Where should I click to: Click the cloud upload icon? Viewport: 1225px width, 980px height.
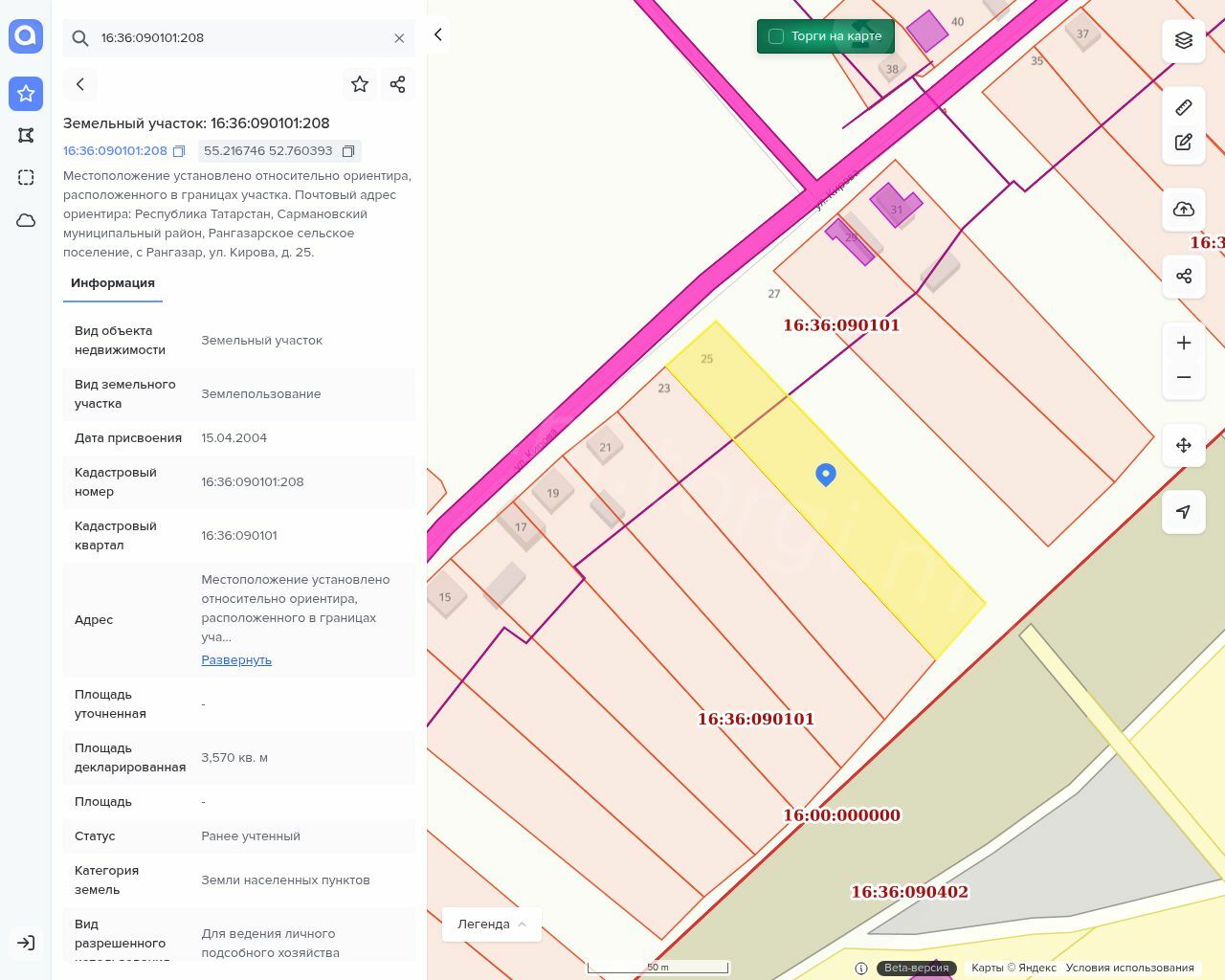coord(1184,210)
